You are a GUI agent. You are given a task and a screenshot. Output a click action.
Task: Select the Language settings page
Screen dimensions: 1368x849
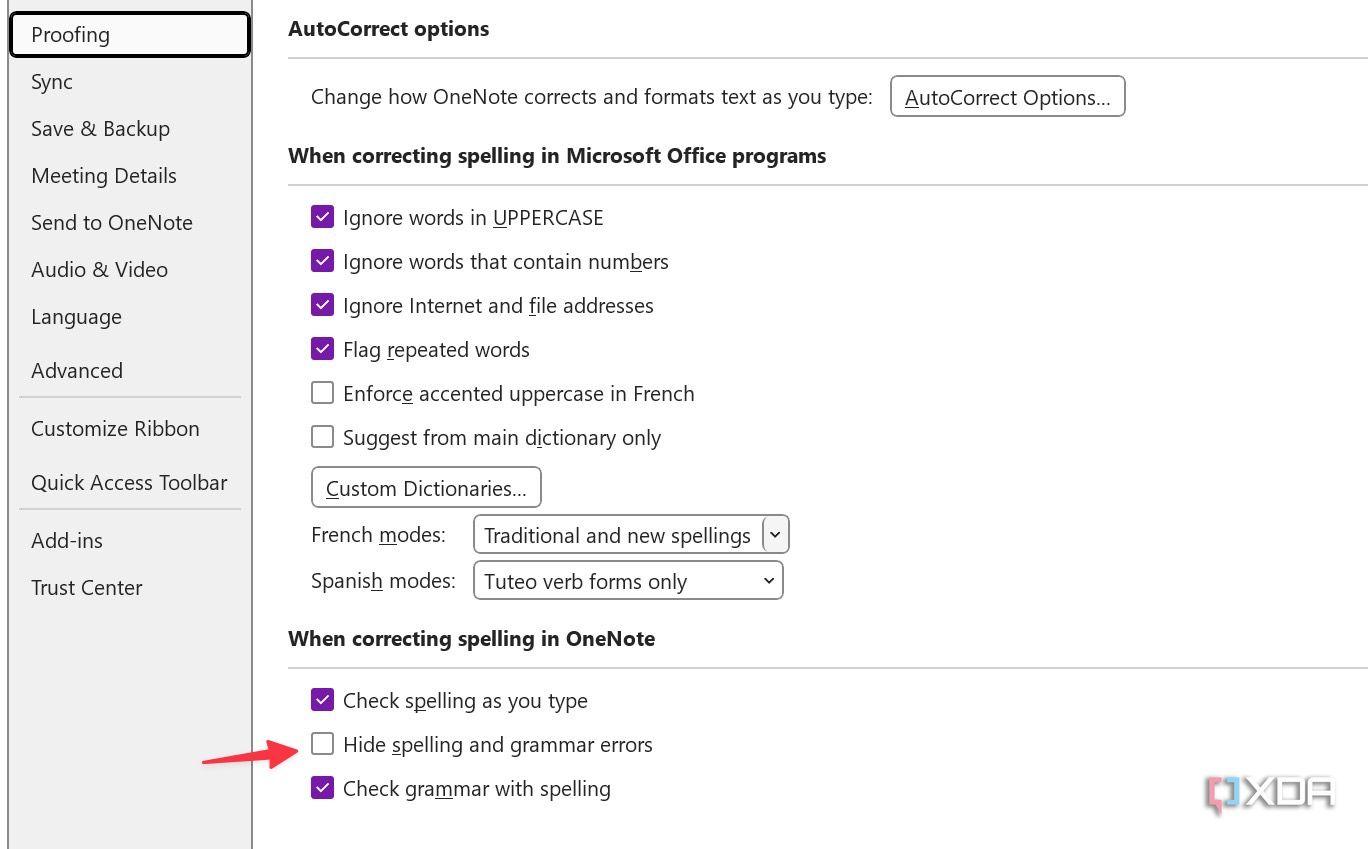click(x=76, y=316)
